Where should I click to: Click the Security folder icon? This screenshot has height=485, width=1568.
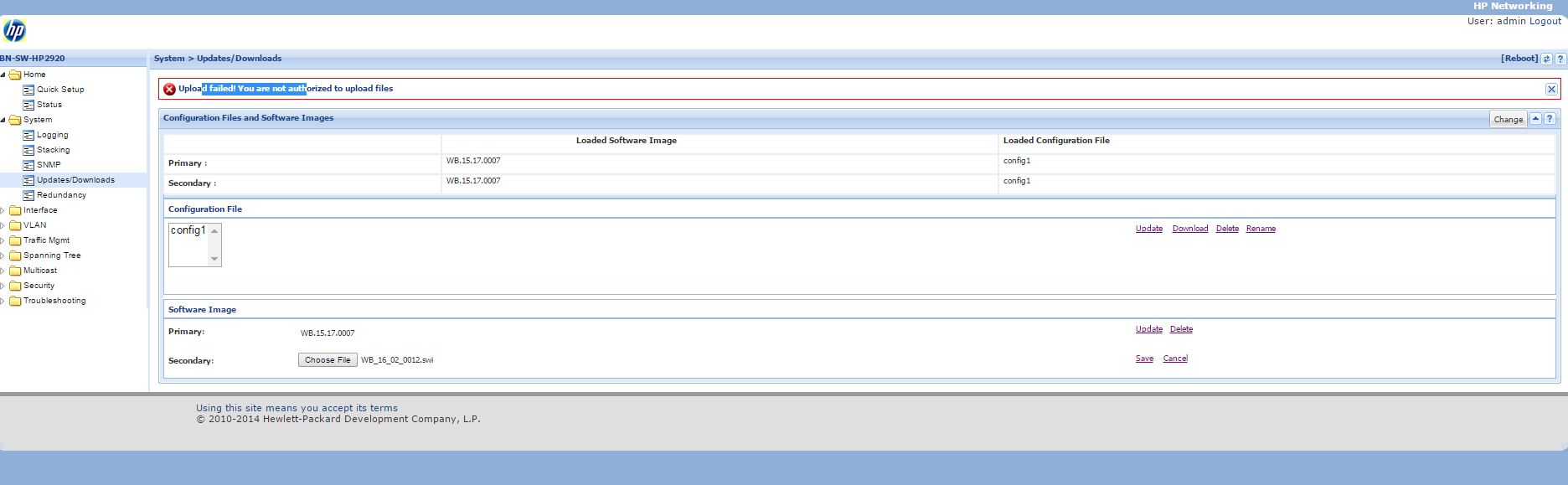click(15, 286)
